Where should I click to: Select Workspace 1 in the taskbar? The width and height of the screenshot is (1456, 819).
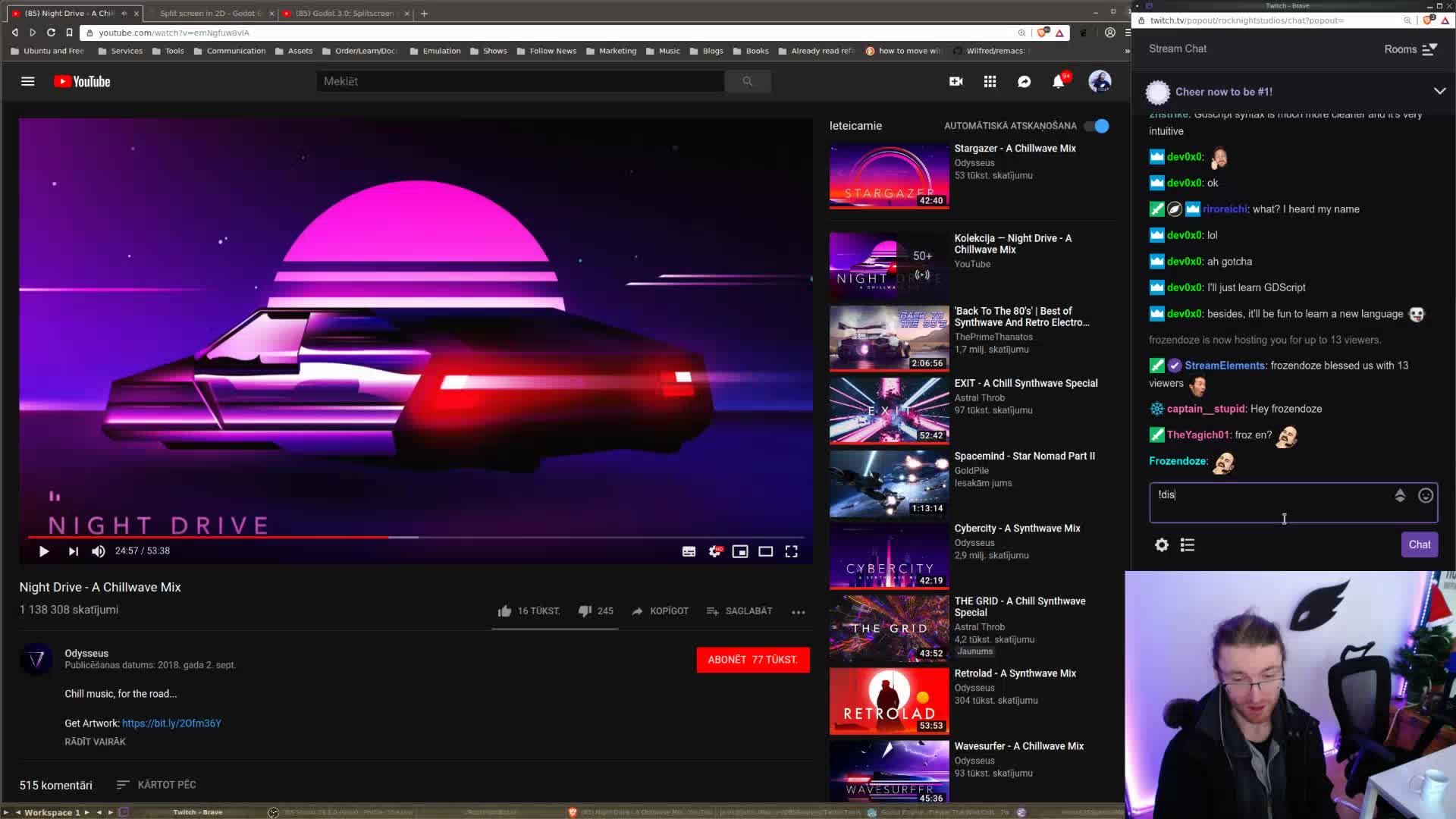tap(52, 812)
